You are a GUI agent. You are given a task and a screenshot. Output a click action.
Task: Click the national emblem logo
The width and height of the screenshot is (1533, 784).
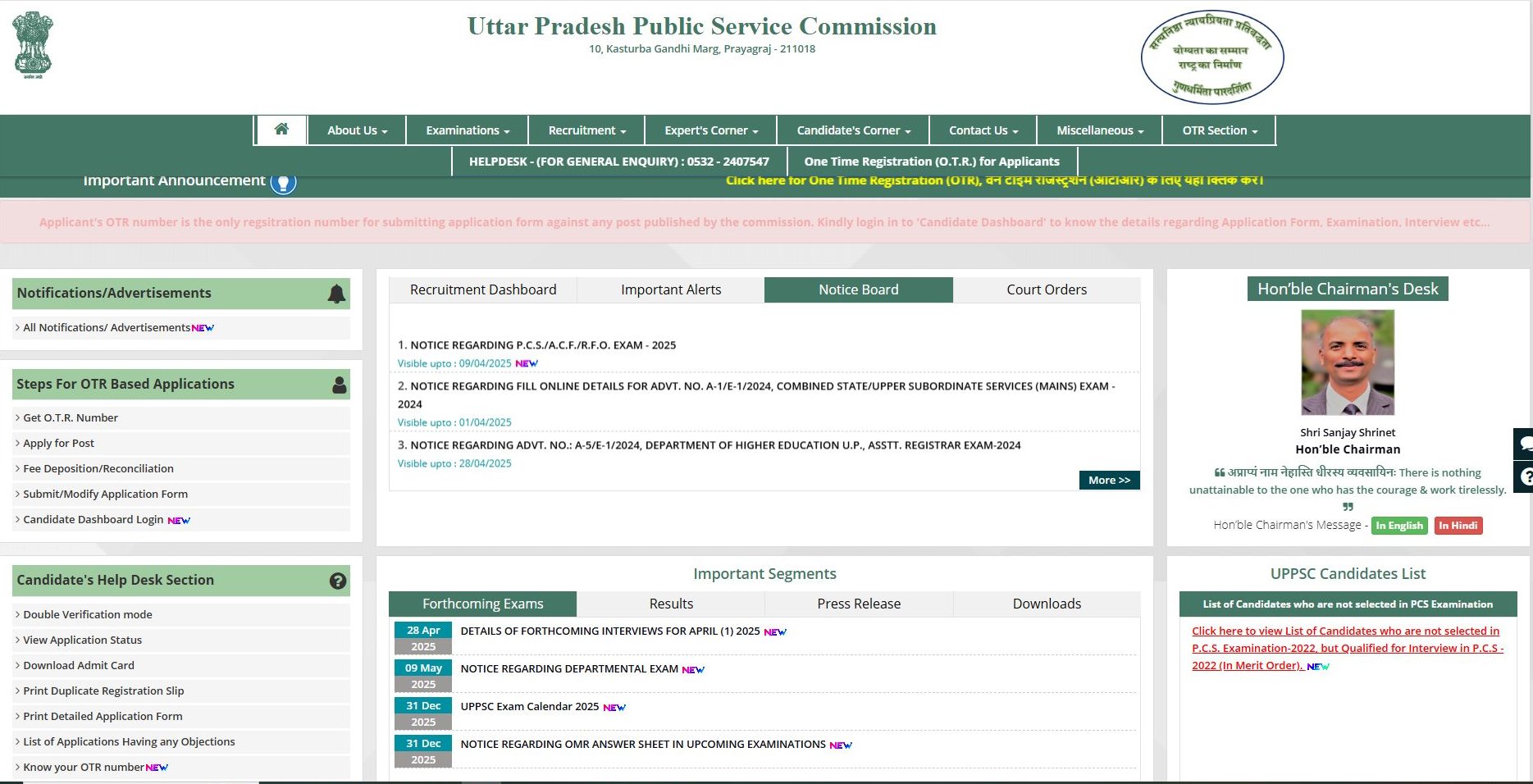point(33,45)
